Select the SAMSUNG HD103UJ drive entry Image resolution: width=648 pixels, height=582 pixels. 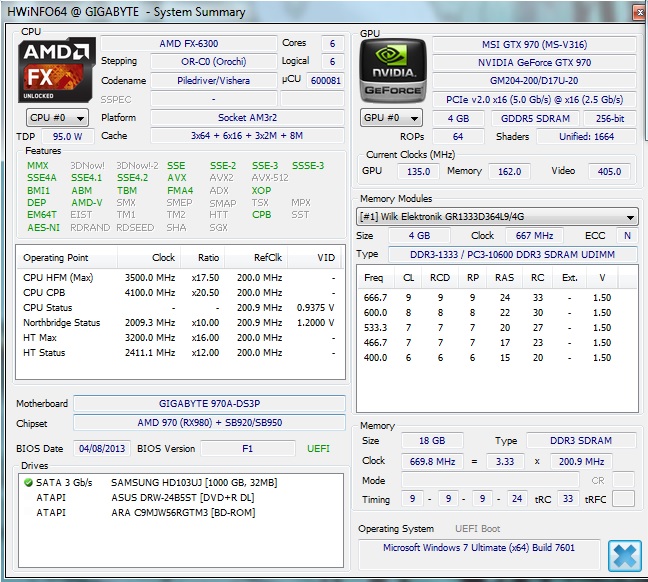point(181,482)
